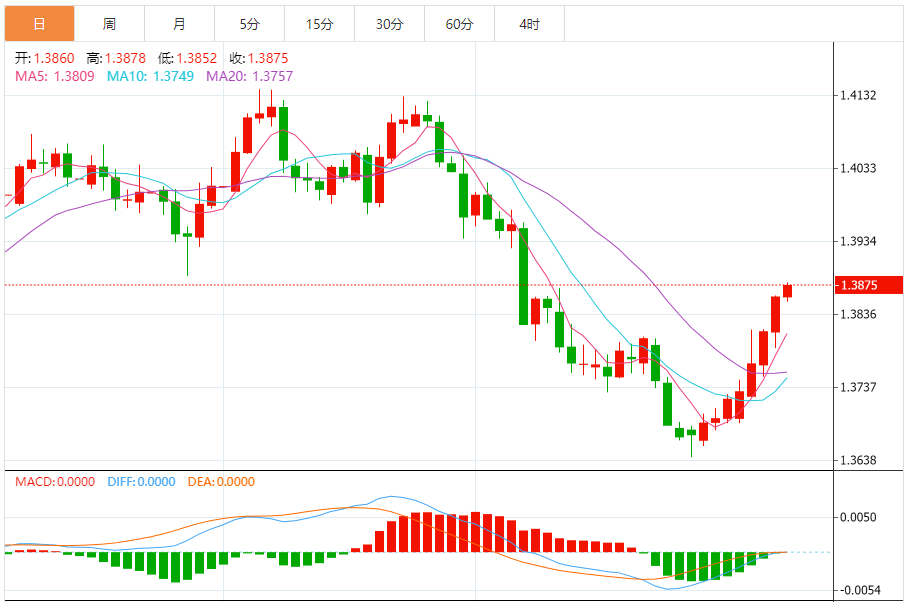Switch to the 5分 interval tab

click(x=249, y=23)
